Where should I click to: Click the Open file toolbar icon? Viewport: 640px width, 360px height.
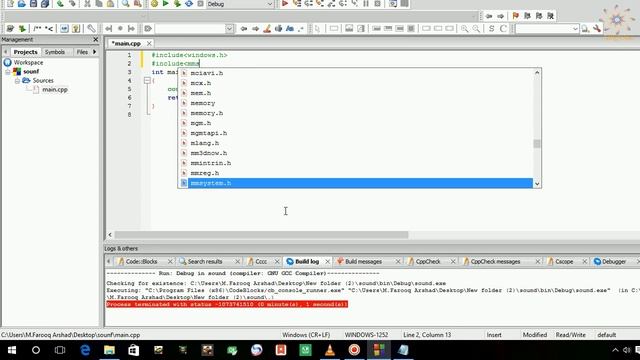[22, 4]
